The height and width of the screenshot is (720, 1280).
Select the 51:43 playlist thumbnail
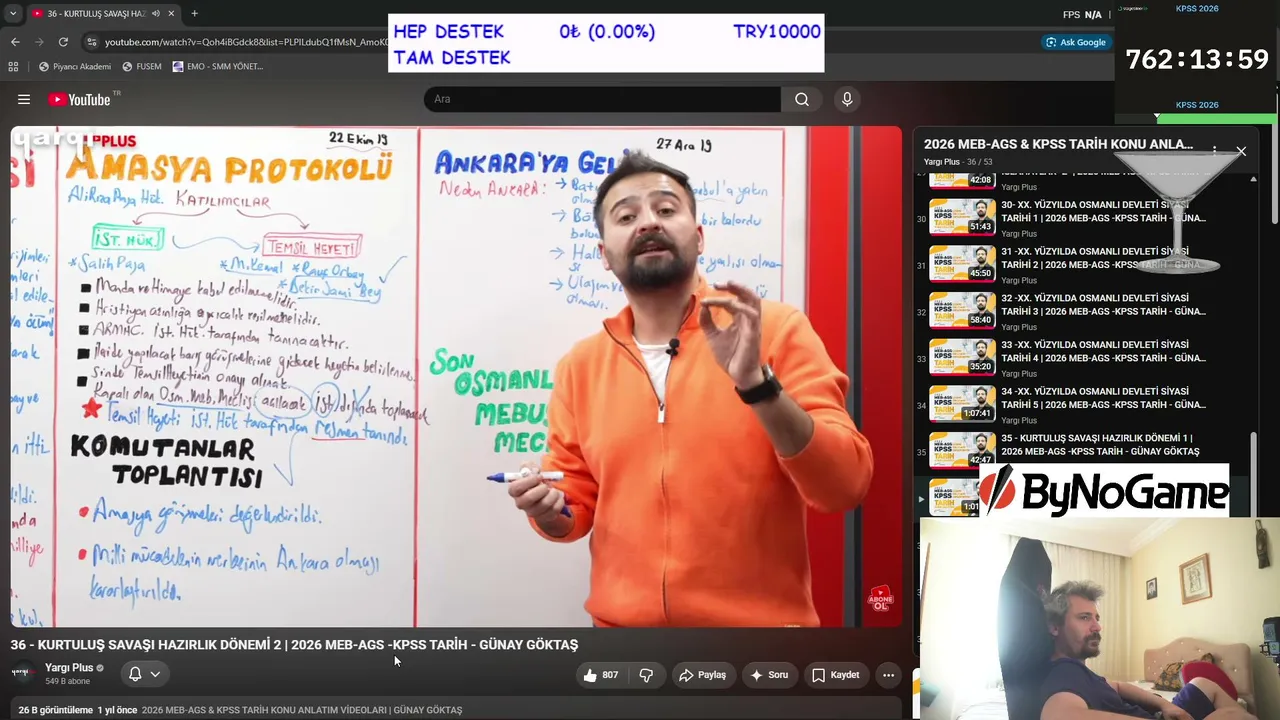(962, 216)
